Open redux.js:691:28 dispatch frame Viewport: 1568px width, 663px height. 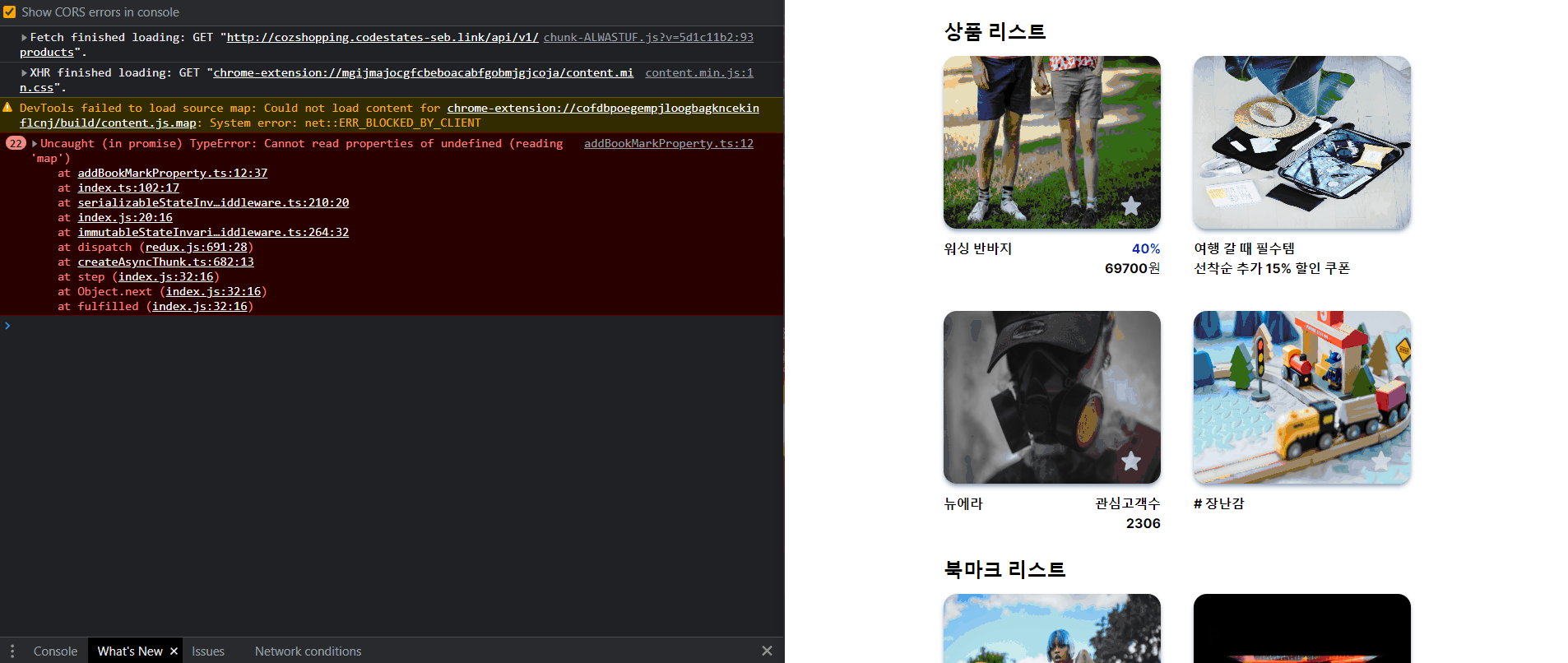197,248
